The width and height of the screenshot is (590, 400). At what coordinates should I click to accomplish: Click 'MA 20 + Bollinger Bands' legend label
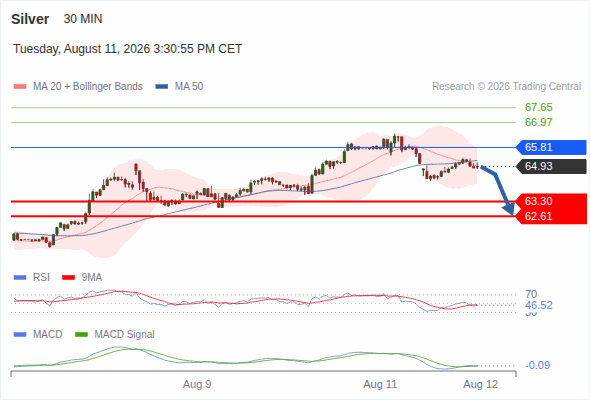pos(88,87)
